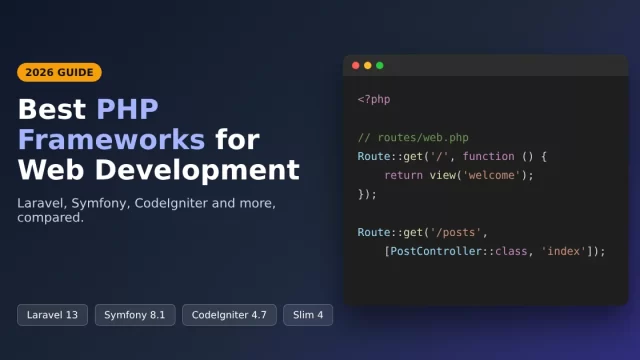Select the Slim 4 tag

[308, 315]
